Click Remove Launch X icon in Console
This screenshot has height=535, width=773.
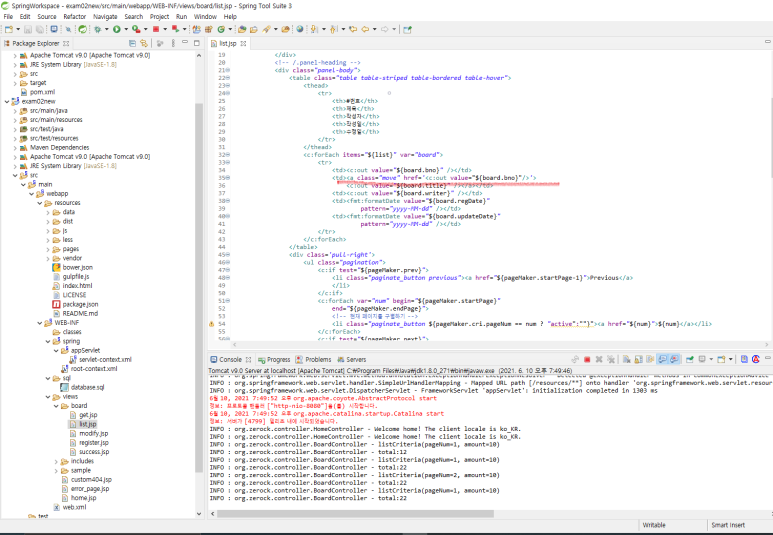click(x=599, y=359)
